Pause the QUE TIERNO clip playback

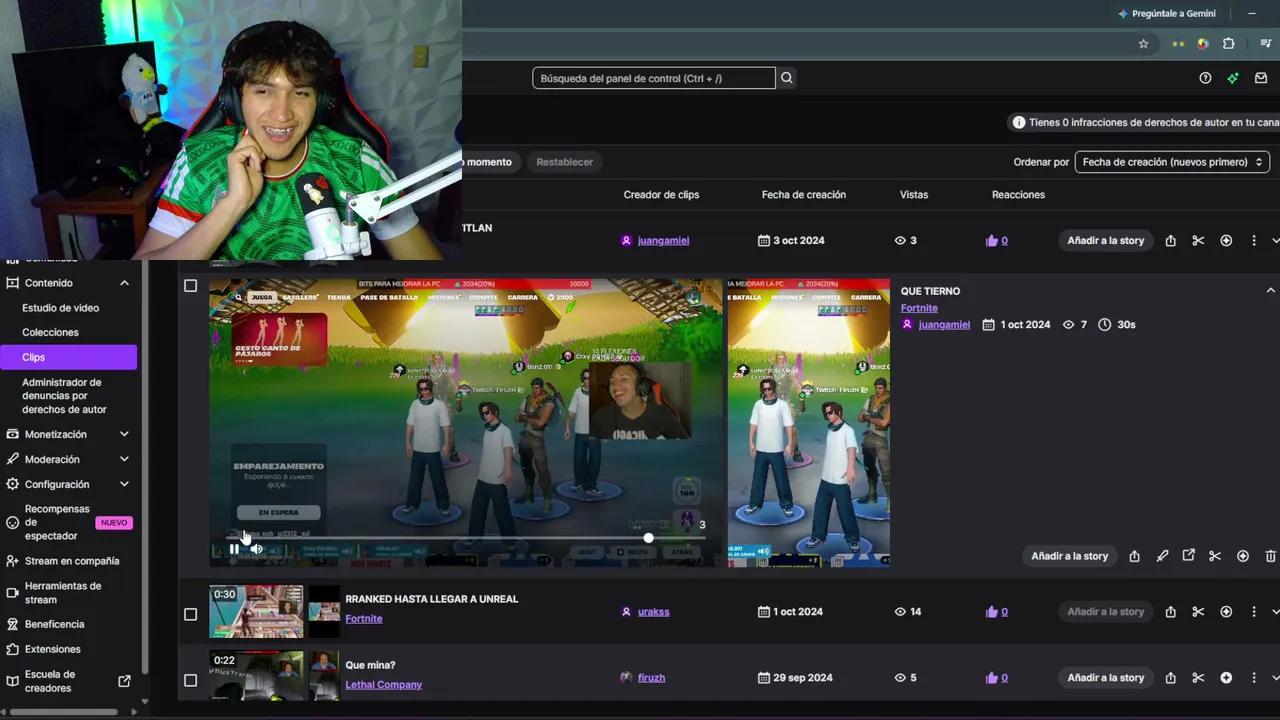234,549
